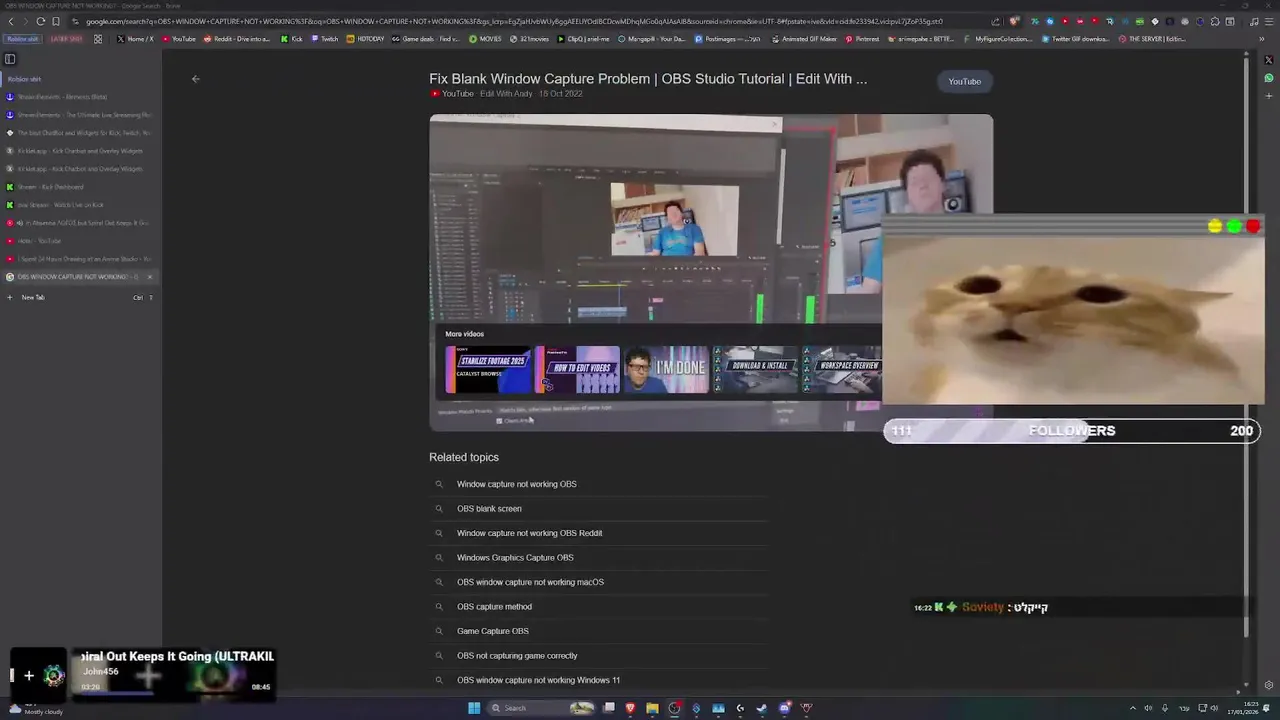Image resolution: width=1280 pixels, height=720 pixels.
Task: Play the HOW TO EDIT VIDEOS suggested video
Action: click(578, 370)
